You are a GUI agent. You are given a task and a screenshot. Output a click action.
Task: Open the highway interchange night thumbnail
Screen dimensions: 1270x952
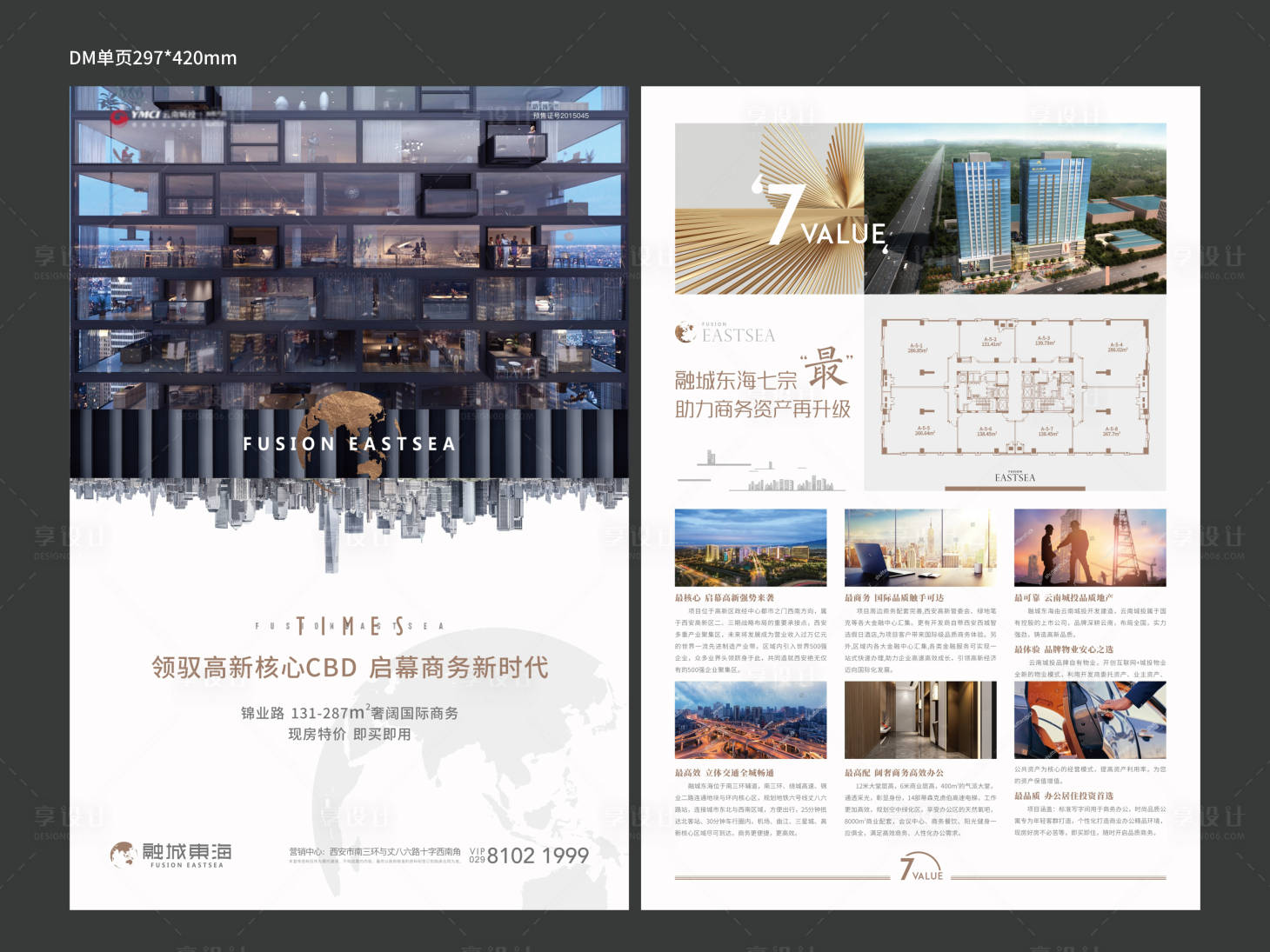pos(751,720)
